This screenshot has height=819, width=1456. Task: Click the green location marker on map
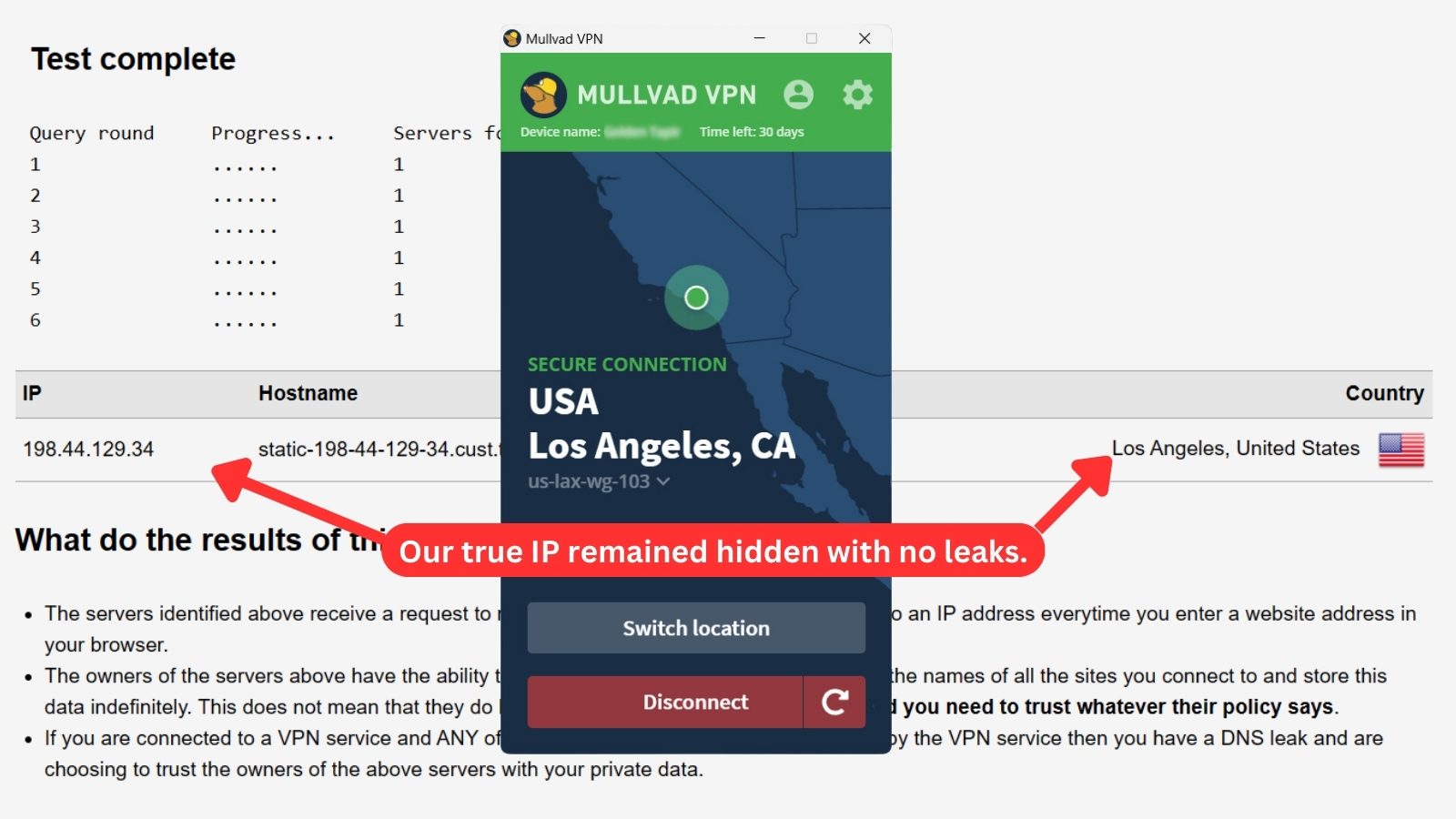tap(696, 298)
